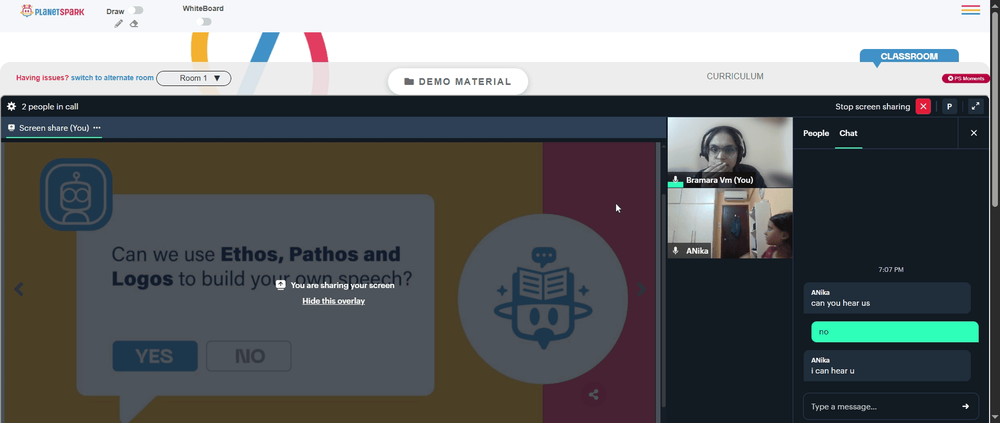1000x423 pixels.
Task: Click the NO answer button
Action: click(x=249, y=356)
